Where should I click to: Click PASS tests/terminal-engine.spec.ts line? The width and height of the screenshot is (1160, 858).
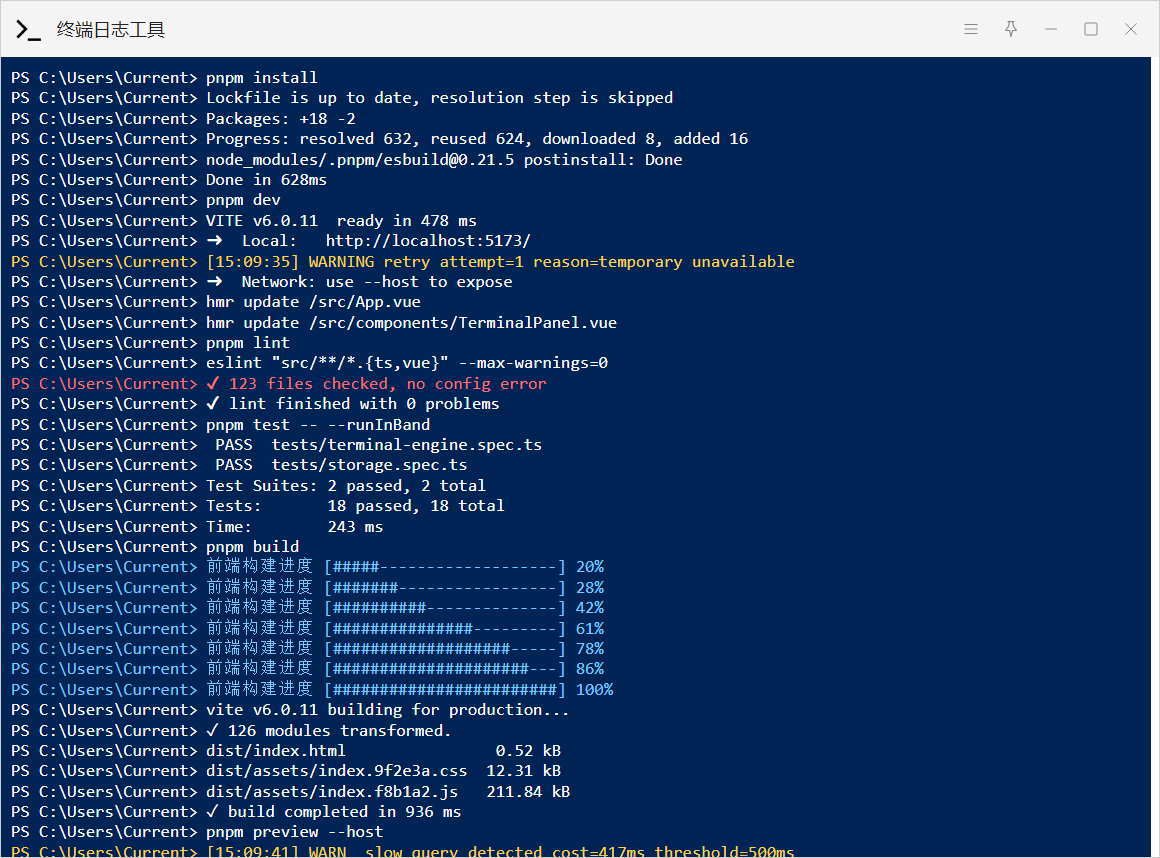[378, 445]
